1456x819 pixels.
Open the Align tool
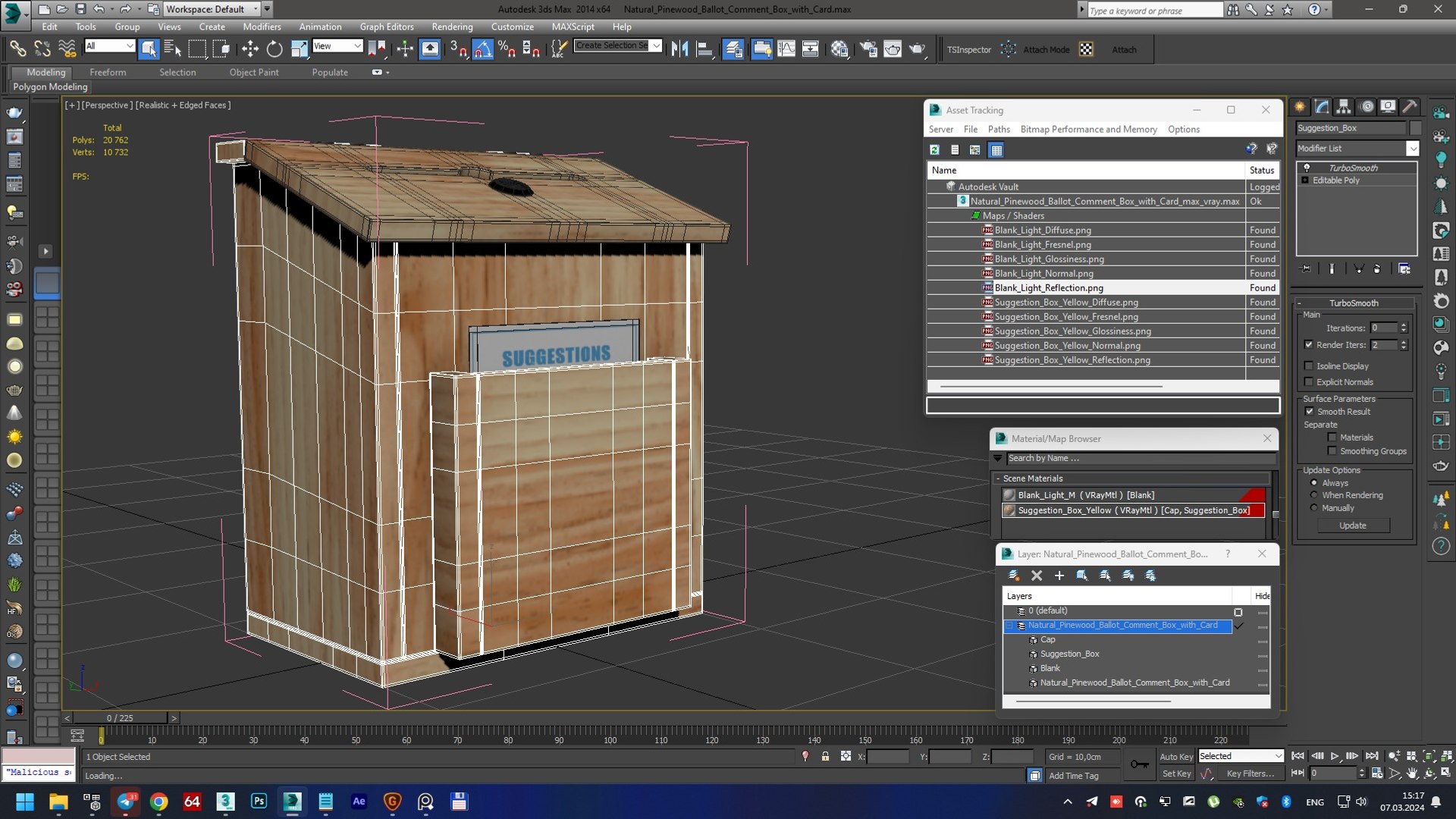click(704, 49)
